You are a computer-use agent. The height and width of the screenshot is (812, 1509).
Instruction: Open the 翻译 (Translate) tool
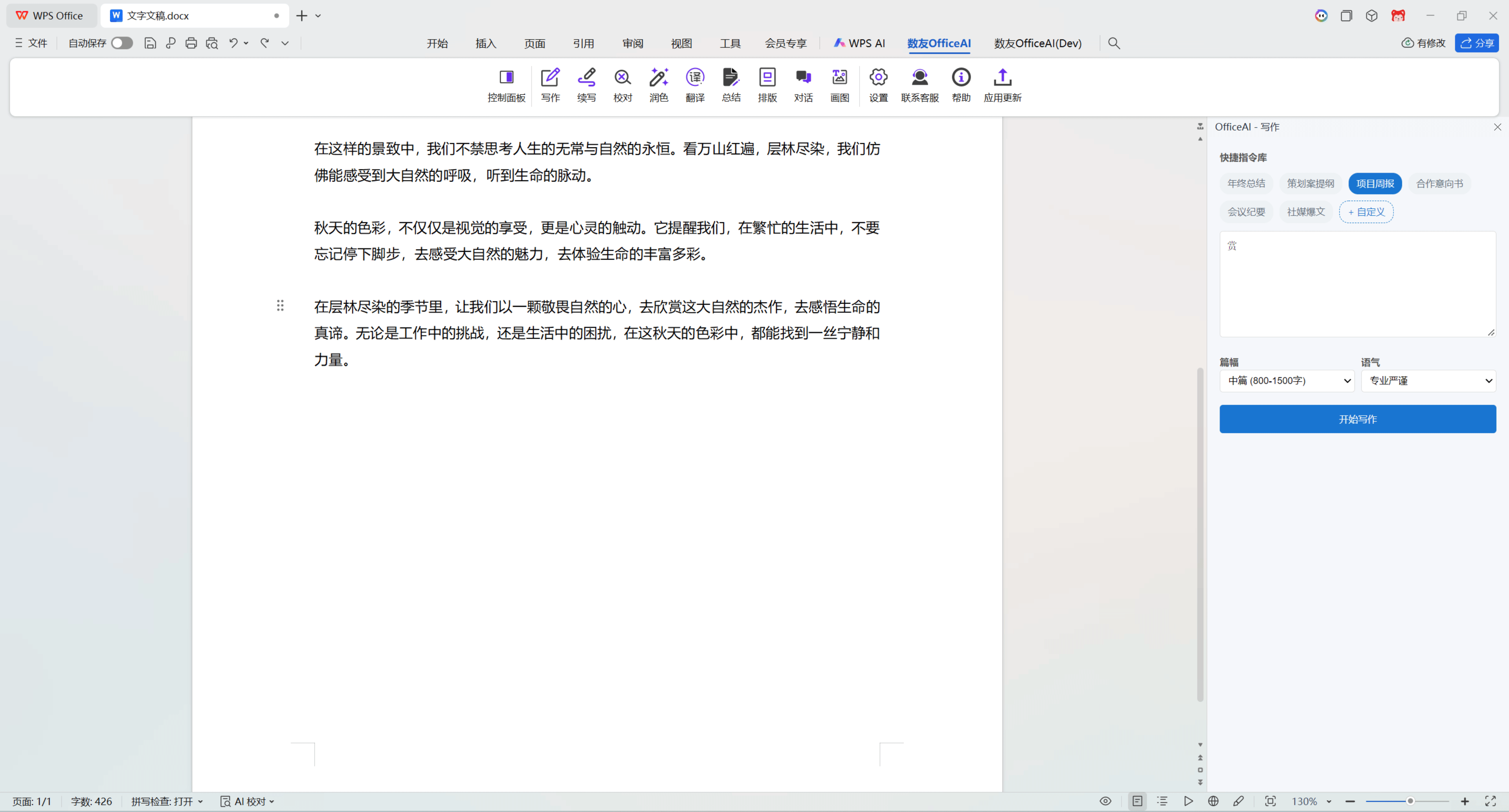[x=695, y=85]
